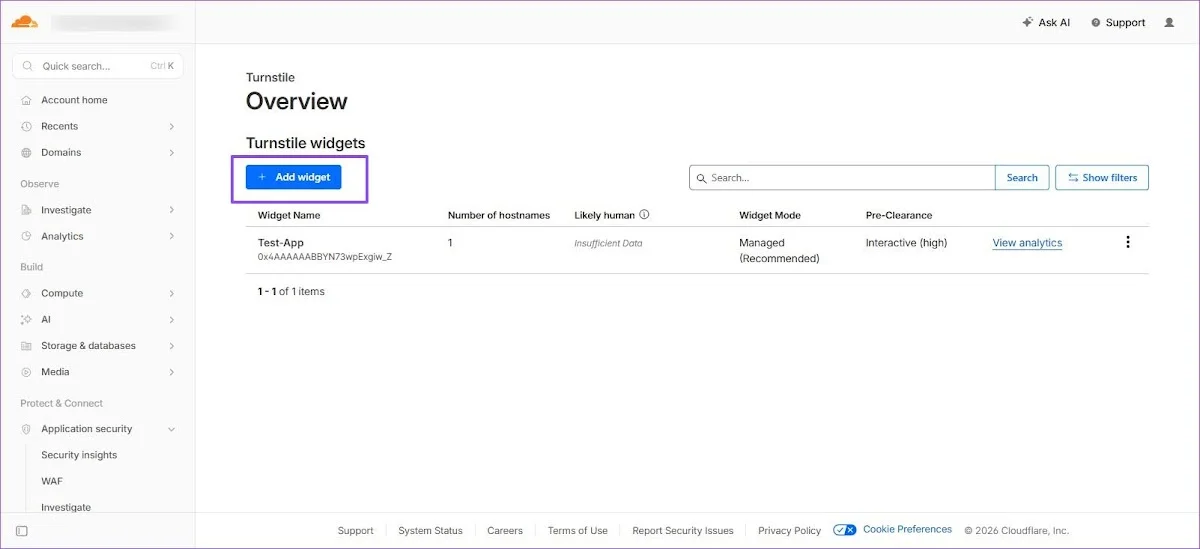Select the Recents sidebar item
Viewport: 1200px width, 549px height.
[98, 126]
